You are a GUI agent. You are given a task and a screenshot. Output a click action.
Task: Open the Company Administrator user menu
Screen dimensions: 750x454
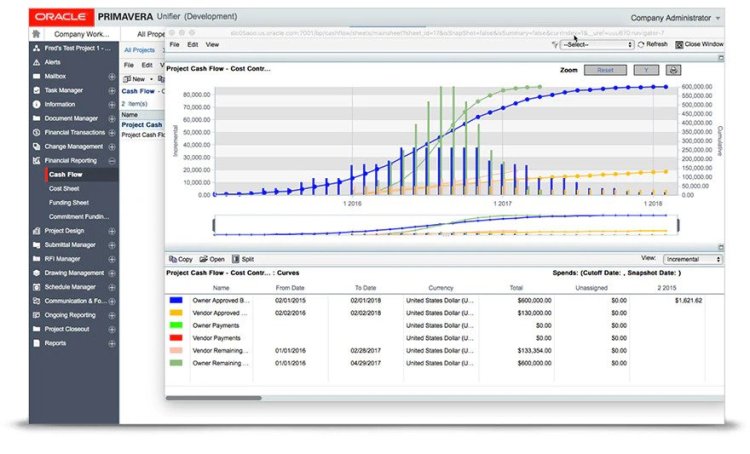675,18
